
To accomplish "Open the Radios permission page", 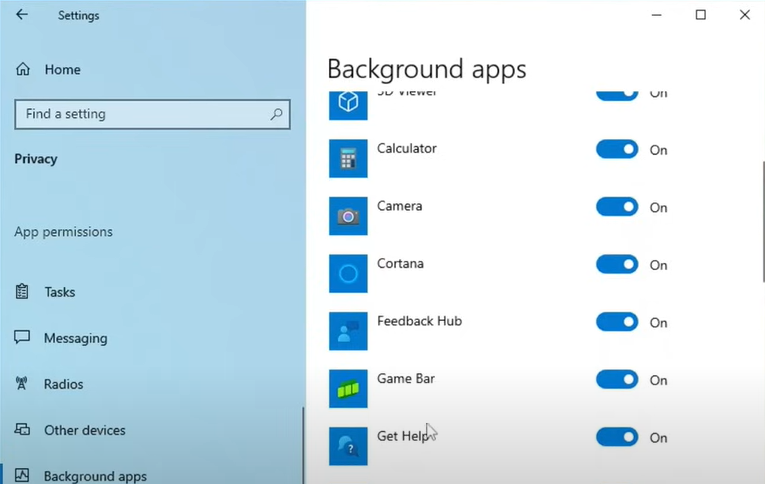I will tap(63, 384).
